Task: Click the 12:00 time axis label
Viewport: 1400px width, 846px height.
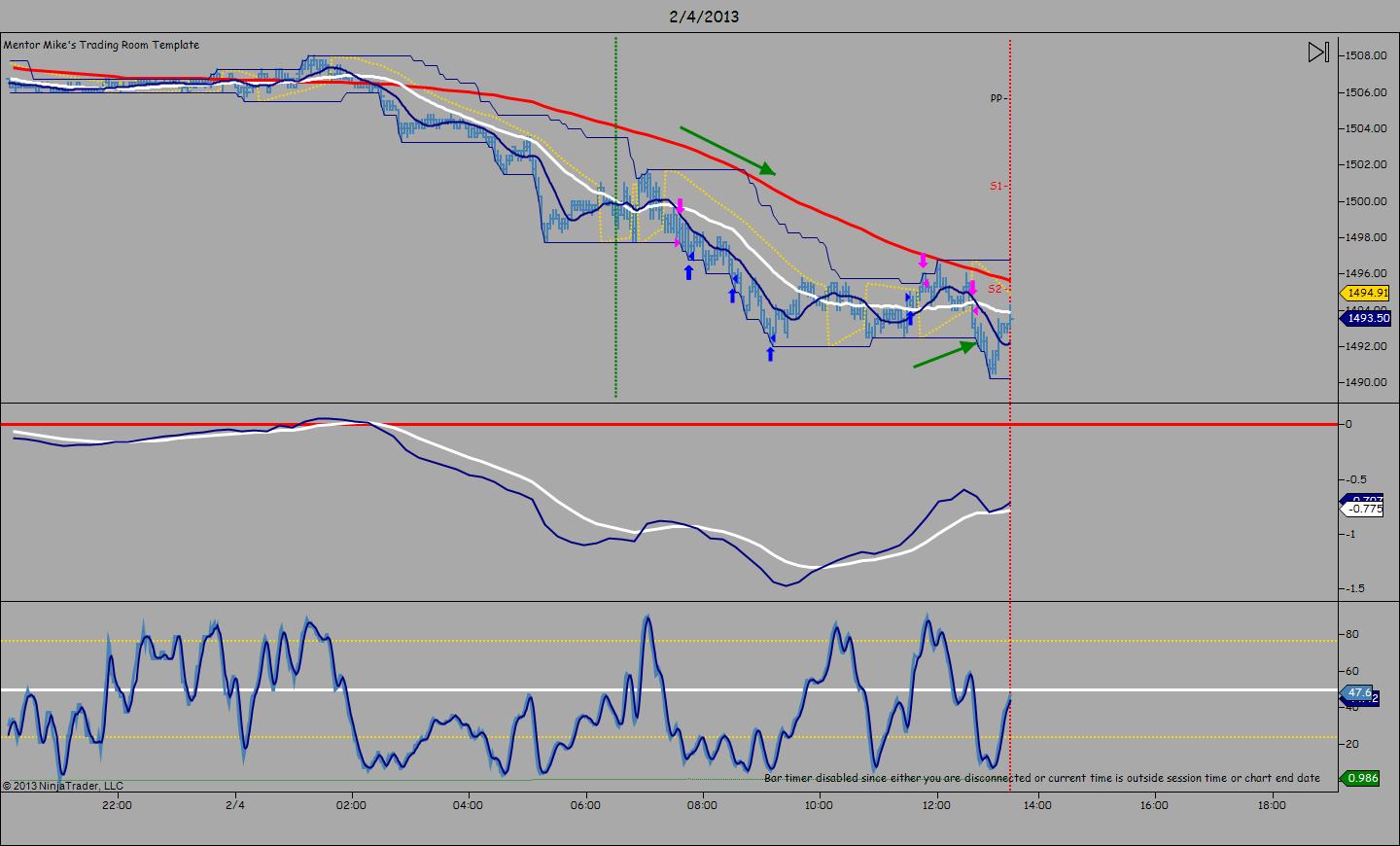Action: pyautogui.click(x=936, y=805)
